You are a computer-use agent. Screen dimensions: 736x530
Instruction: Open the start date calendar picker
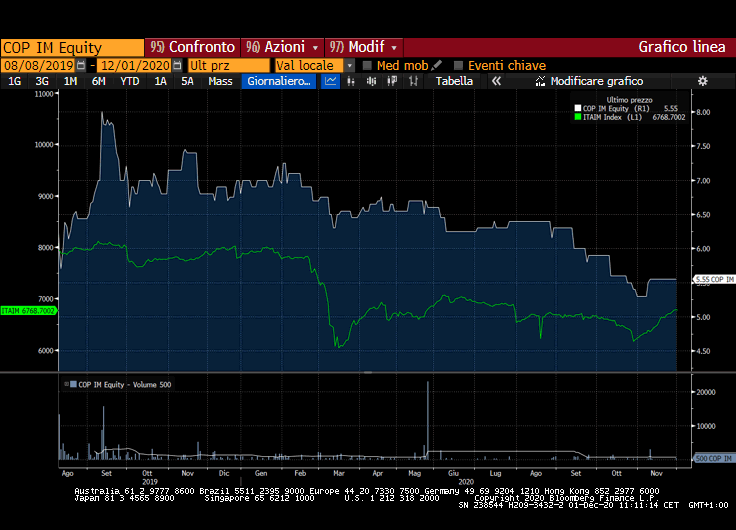point(83,65)
